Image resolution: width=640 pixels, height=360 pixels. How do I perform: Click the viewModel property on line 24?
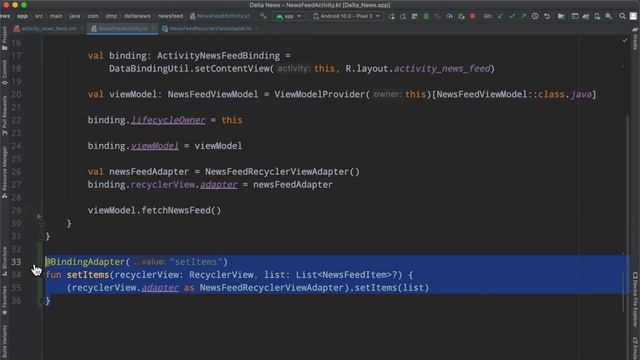pyautogui.click(x=155, y=146)
